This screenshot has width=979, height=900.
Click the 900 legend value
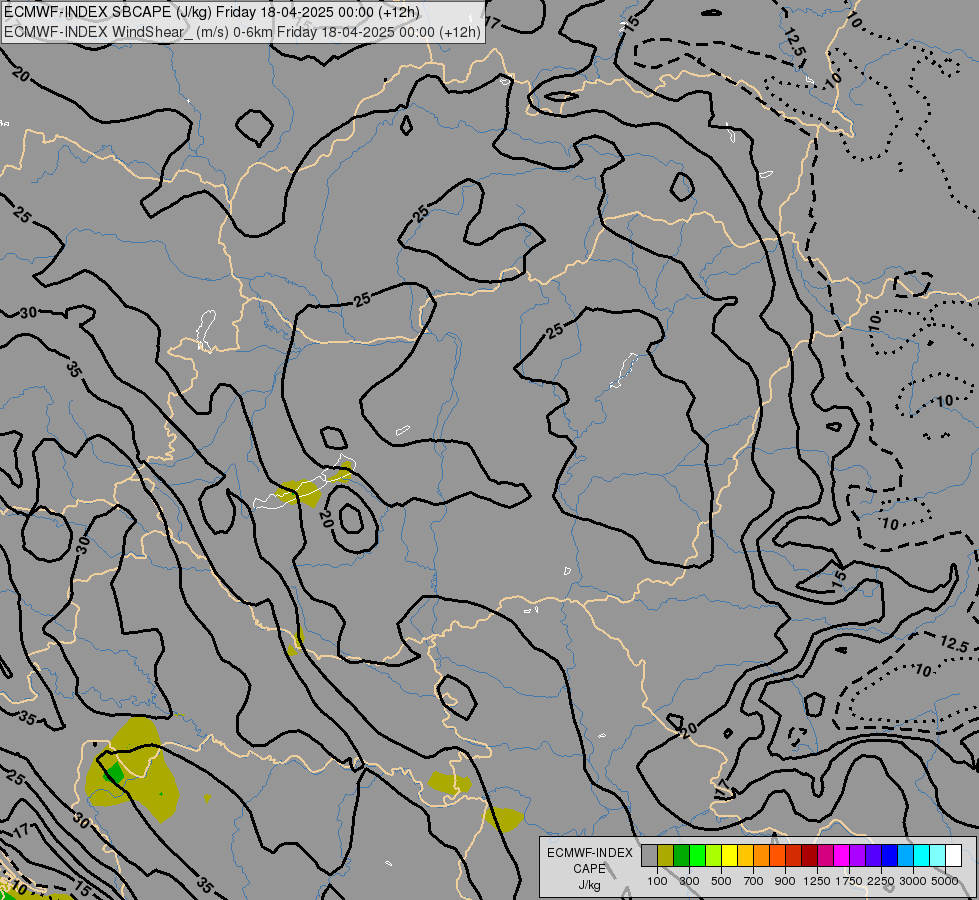click(785, 881)
